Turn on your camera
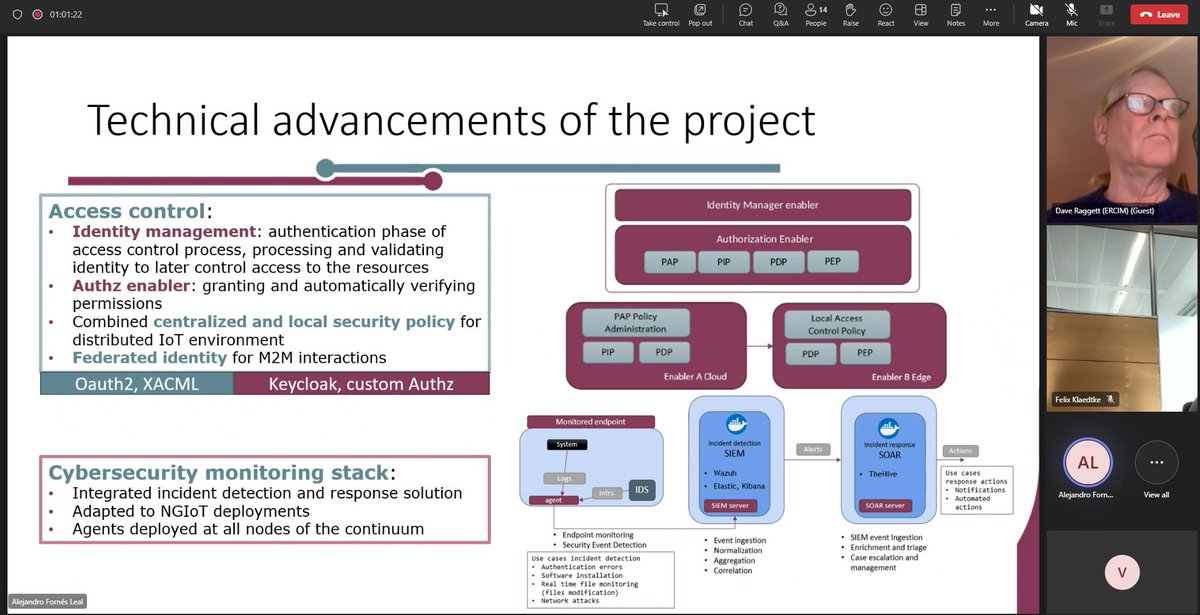 tap(1036, 14)
